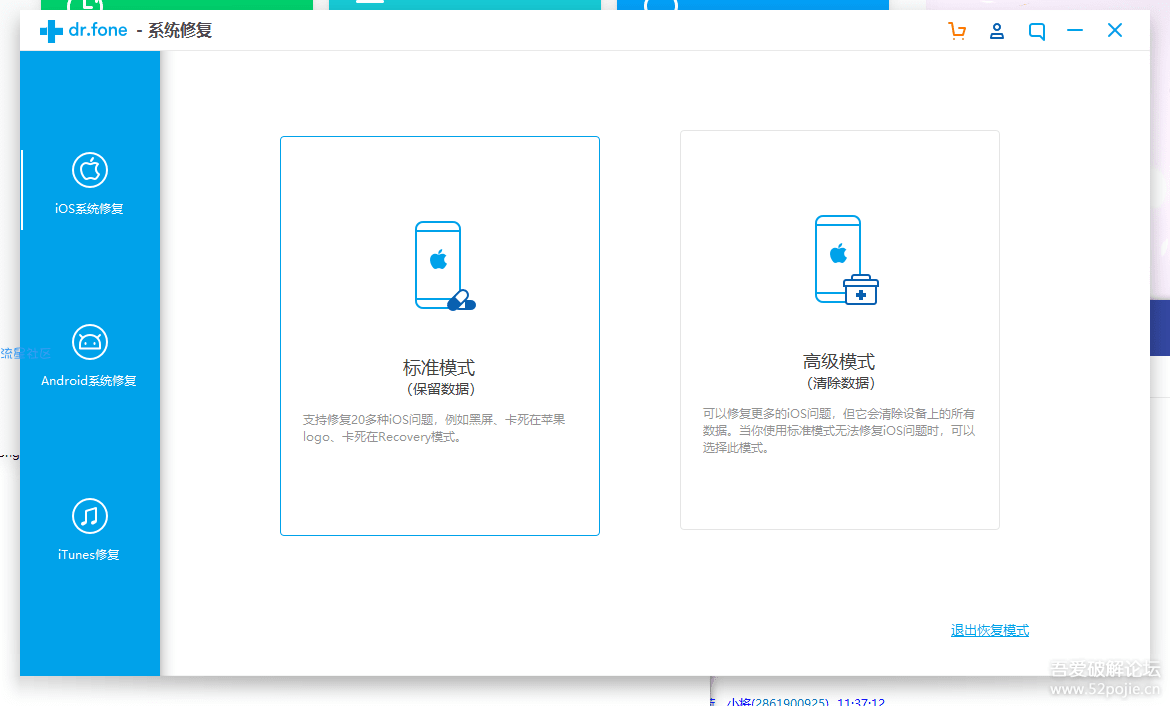The image size is (1170, 706).
Task: Close the dr.fone window
Action: coord(1115,30)
